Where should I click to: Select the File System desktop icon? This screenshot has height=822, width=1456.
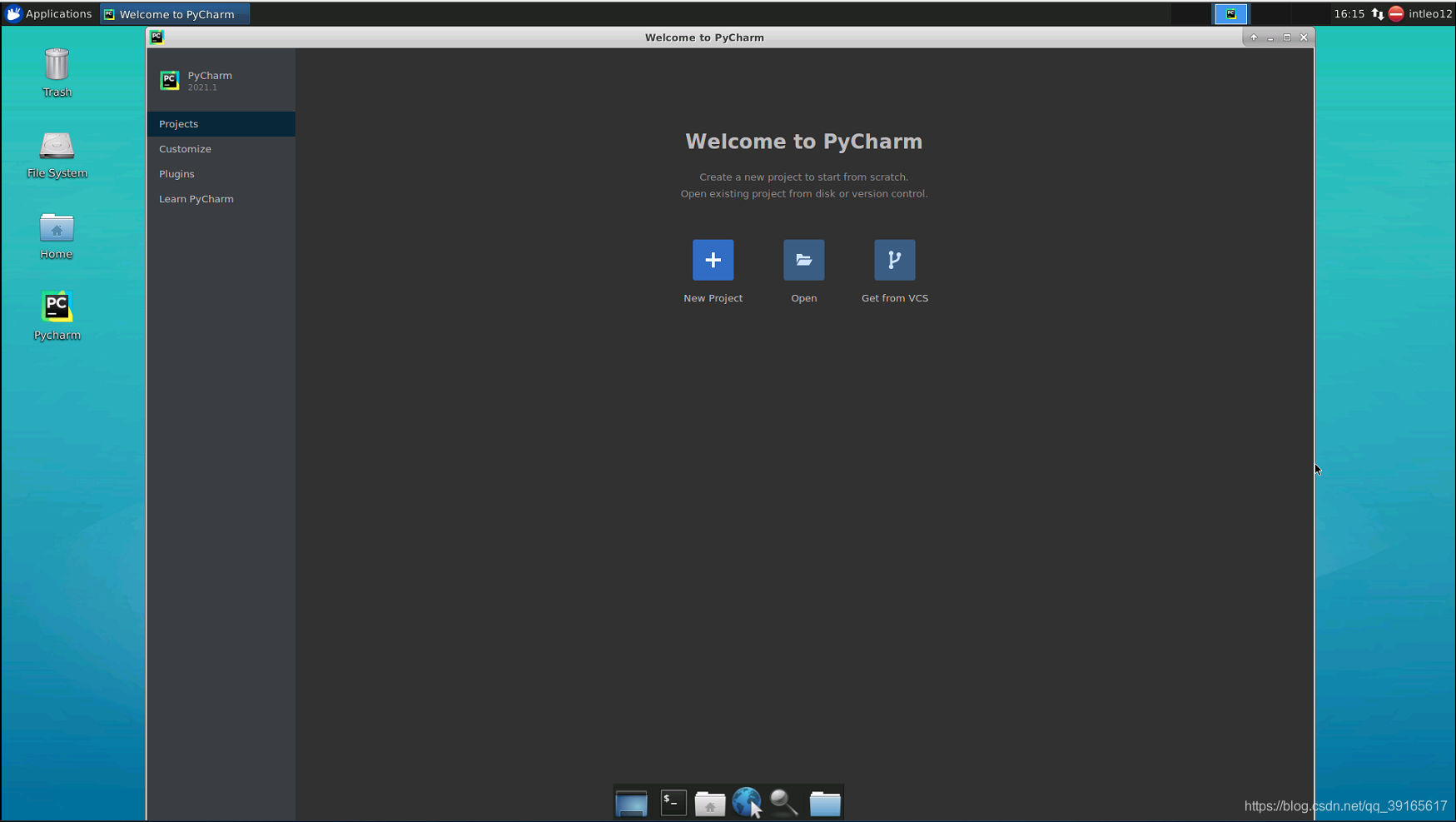[57, 155]
